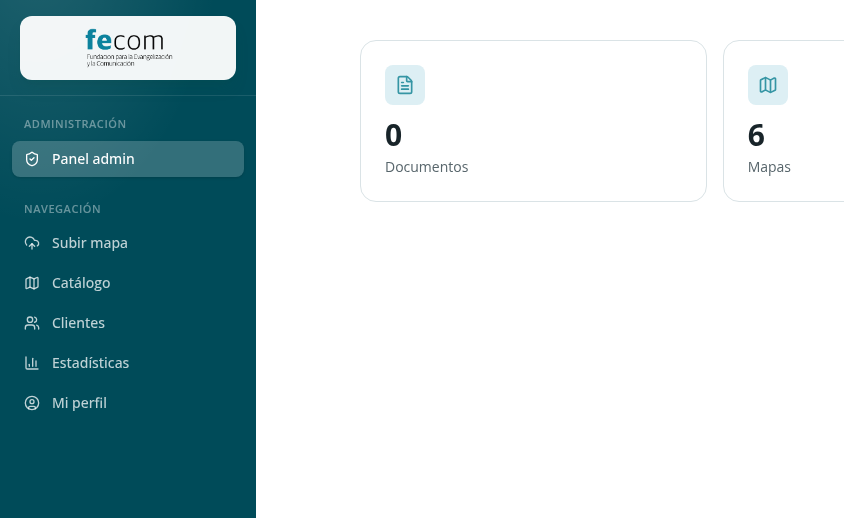Screen dimensions: 844x518
Task: Click the Documentos card label
Action: [x=427, y=167]
